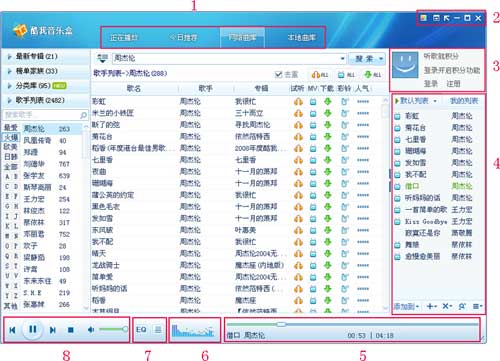Click the plus add icon under the playlist
This screenshot has width=500, height=361.
(432, 306)
